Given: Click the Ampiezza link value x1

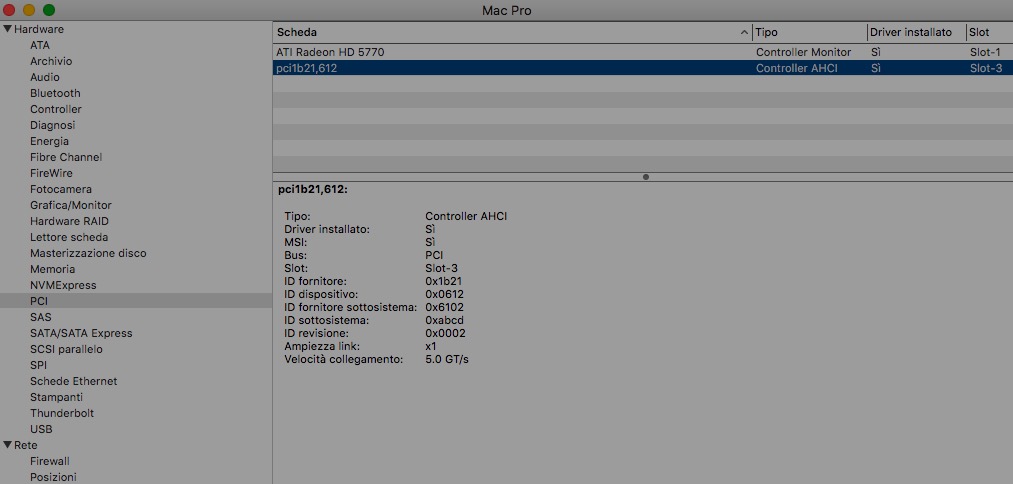Looking at the screenshot, I should [x=431, y=346].
